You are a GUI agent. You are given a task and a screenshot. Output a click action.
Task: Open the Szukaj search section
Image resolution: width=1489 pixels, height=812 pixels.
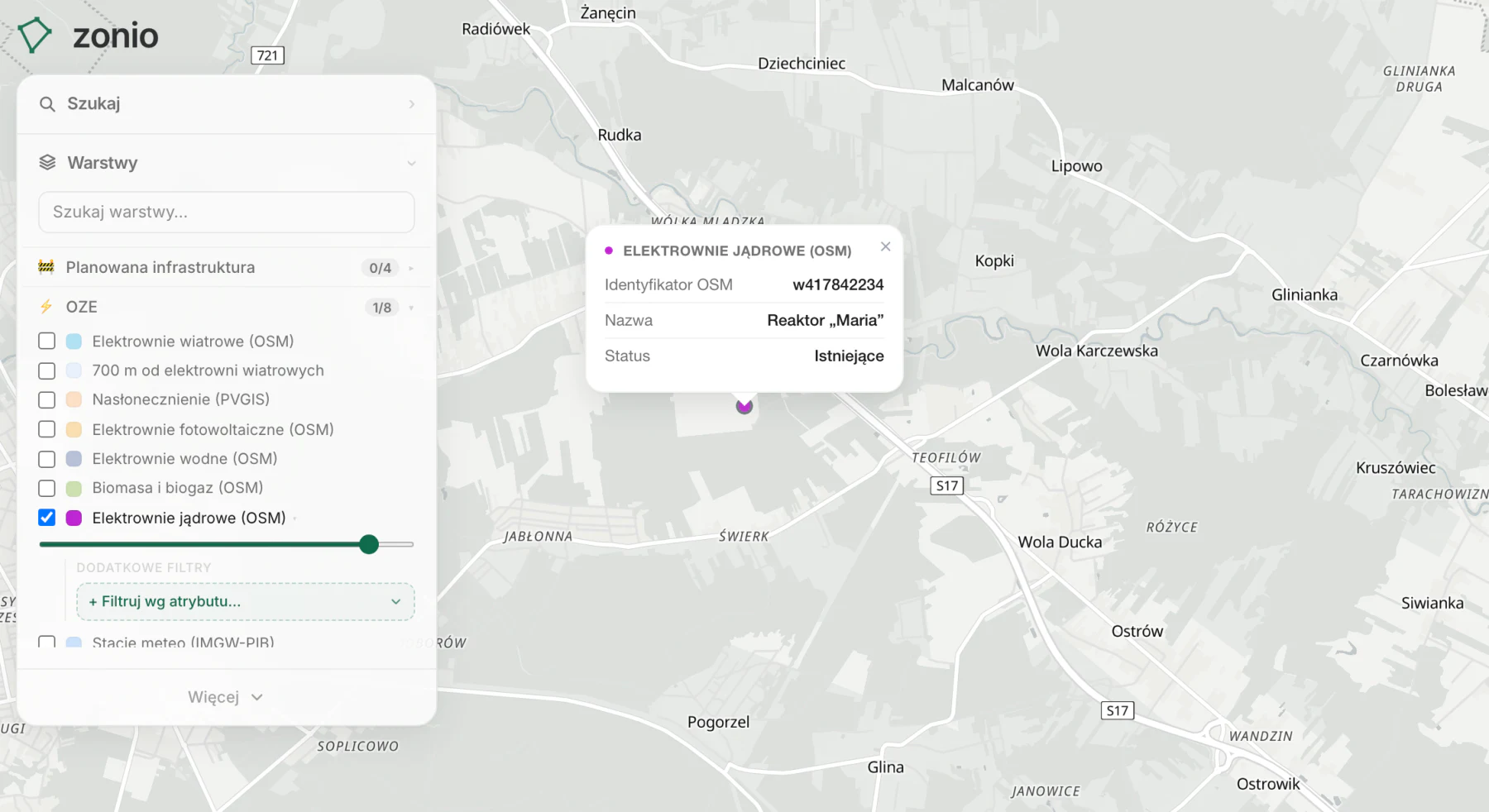227,104
